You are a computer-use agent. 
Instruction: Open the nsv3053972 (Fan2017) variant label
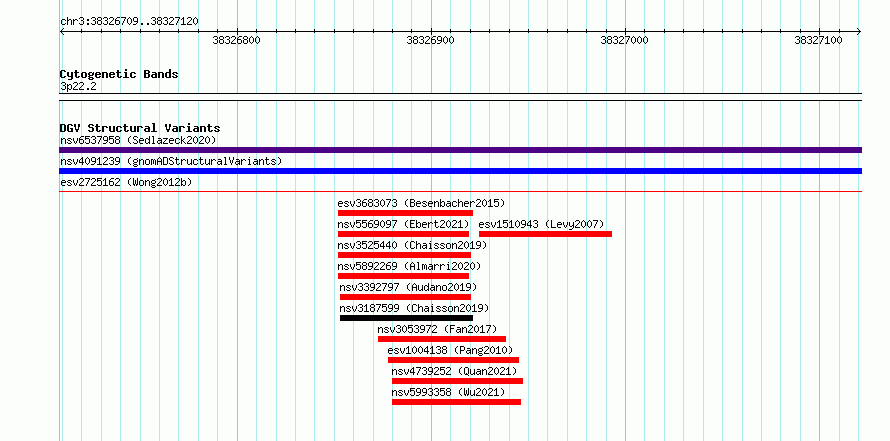point(437,329)
